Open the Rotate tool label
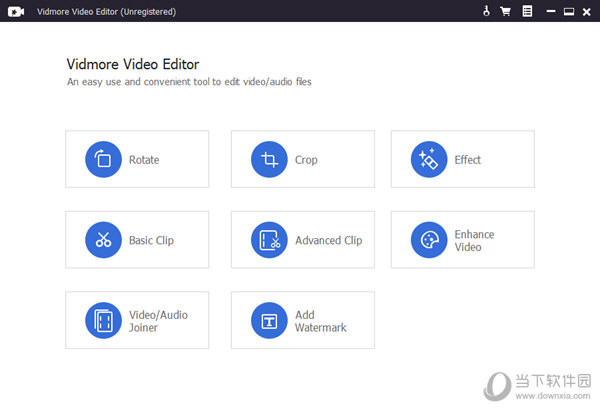 point(144,160)
